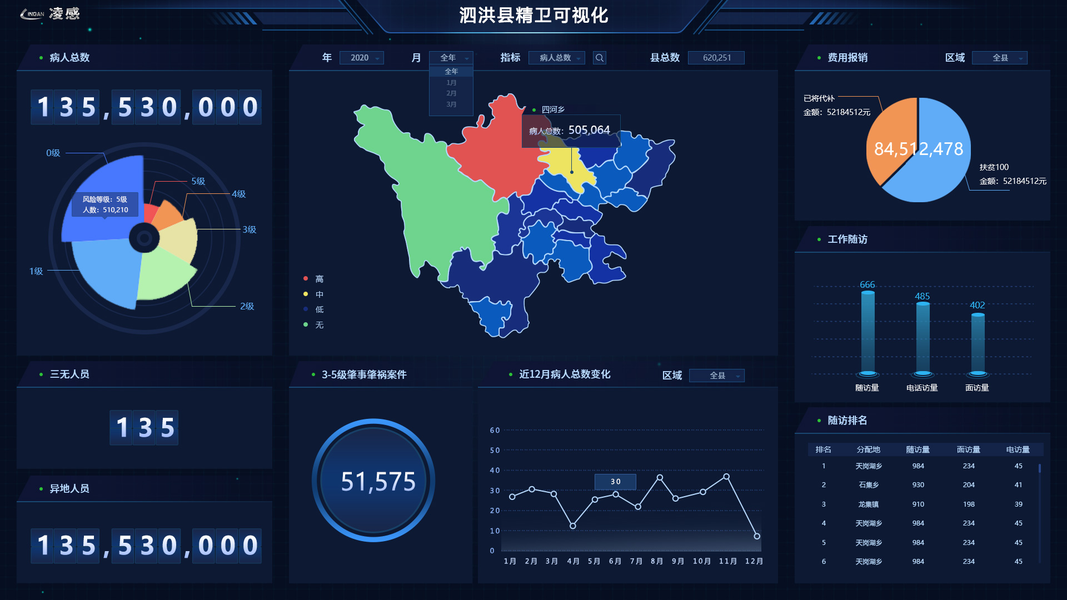Open the 年 2020 dropdown
This screenshot has width=1067, height=600.
click(x=361, y=58)
